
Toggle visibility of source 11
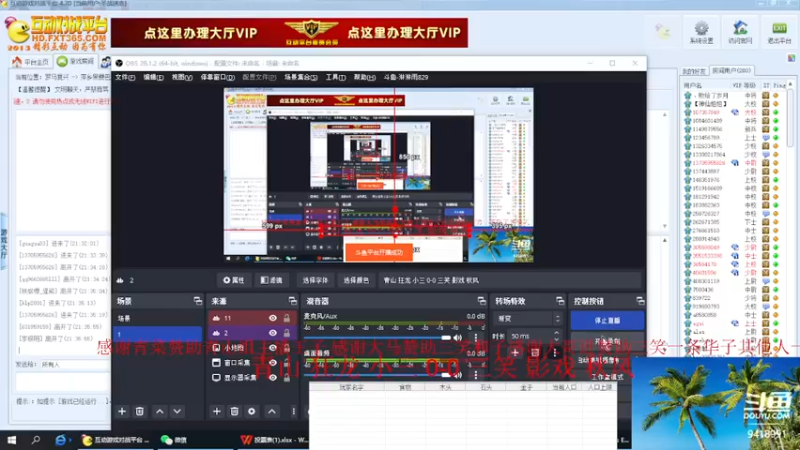click(273, 318)
